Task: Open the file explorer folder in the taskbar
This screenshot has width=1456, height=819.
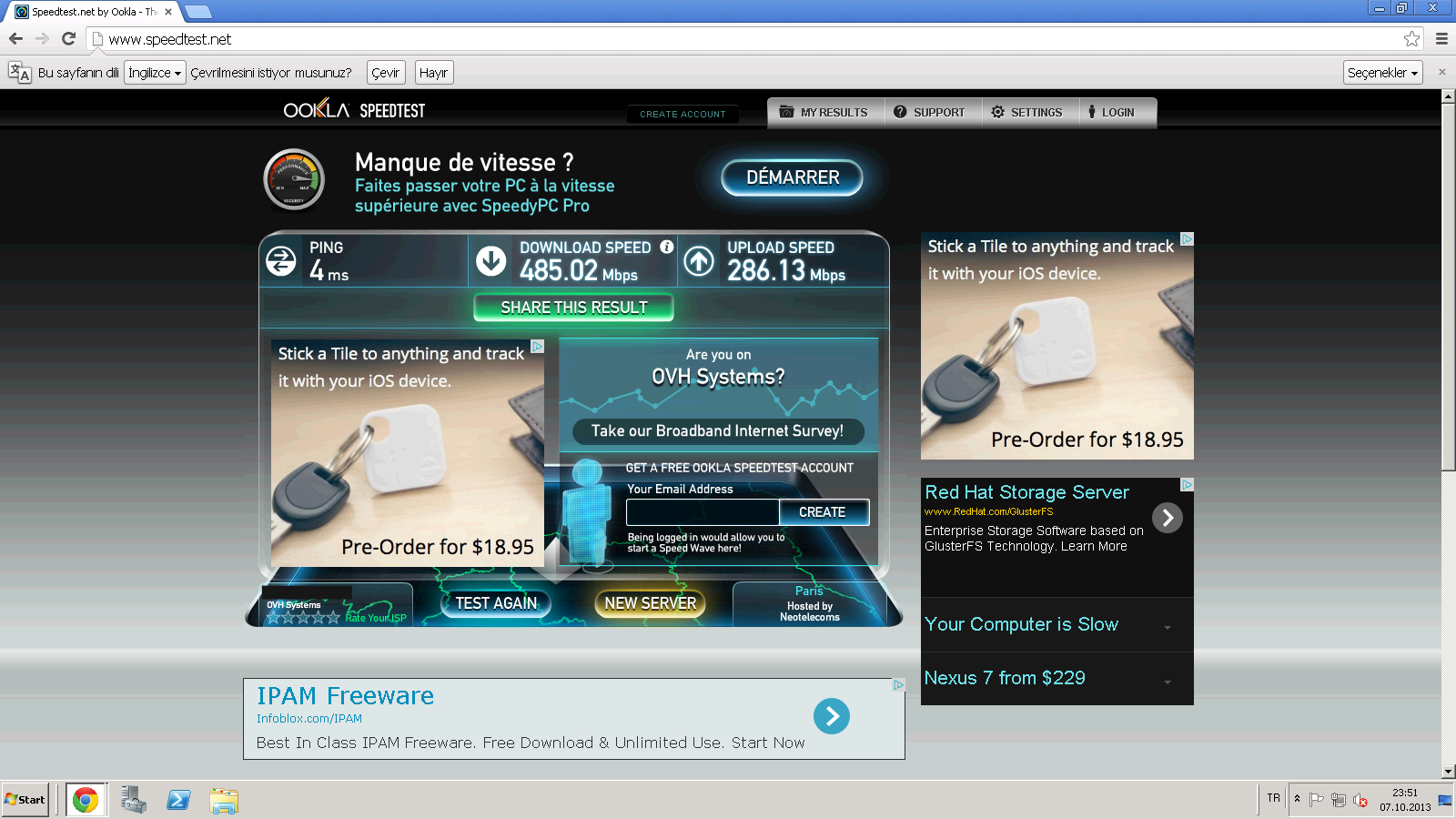Action: pos(223,800)
